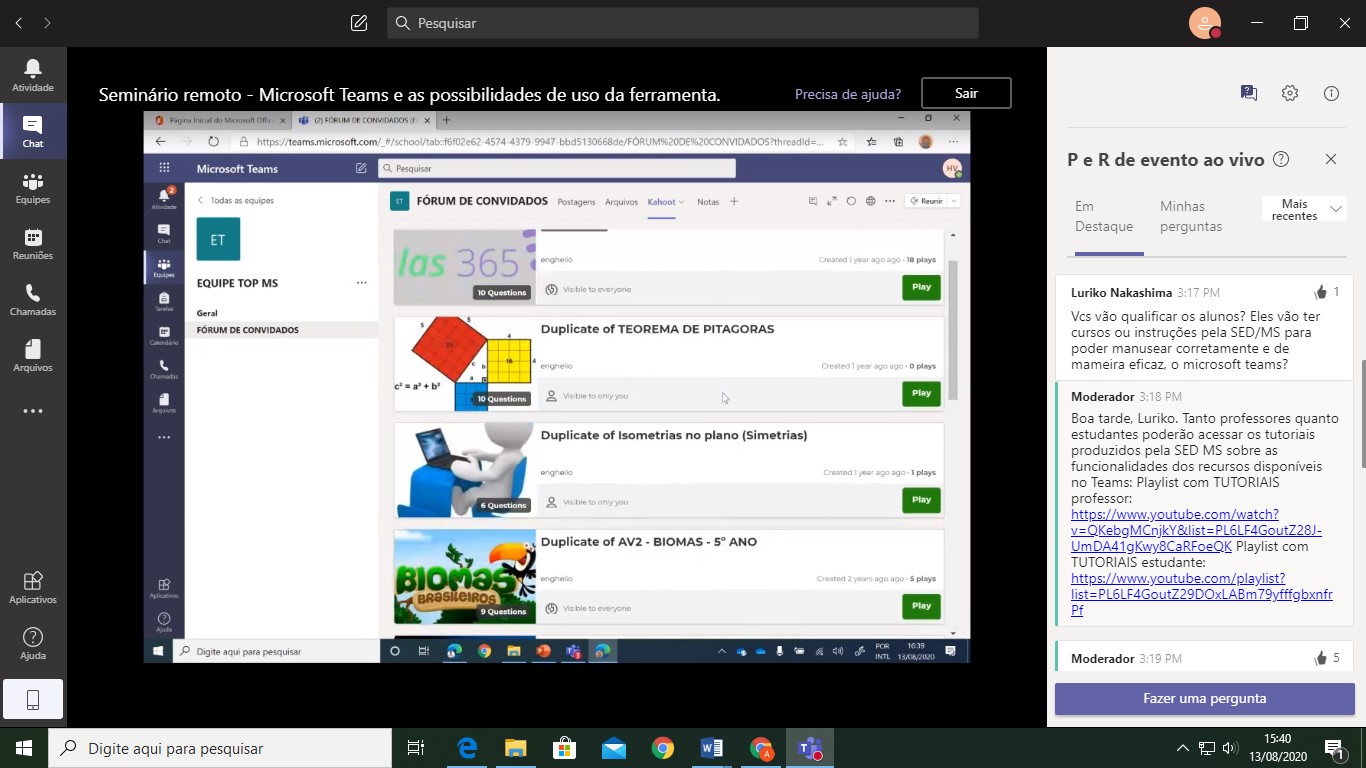
Task: Open the Windows Start menu
Action: [x=23, y=748]
